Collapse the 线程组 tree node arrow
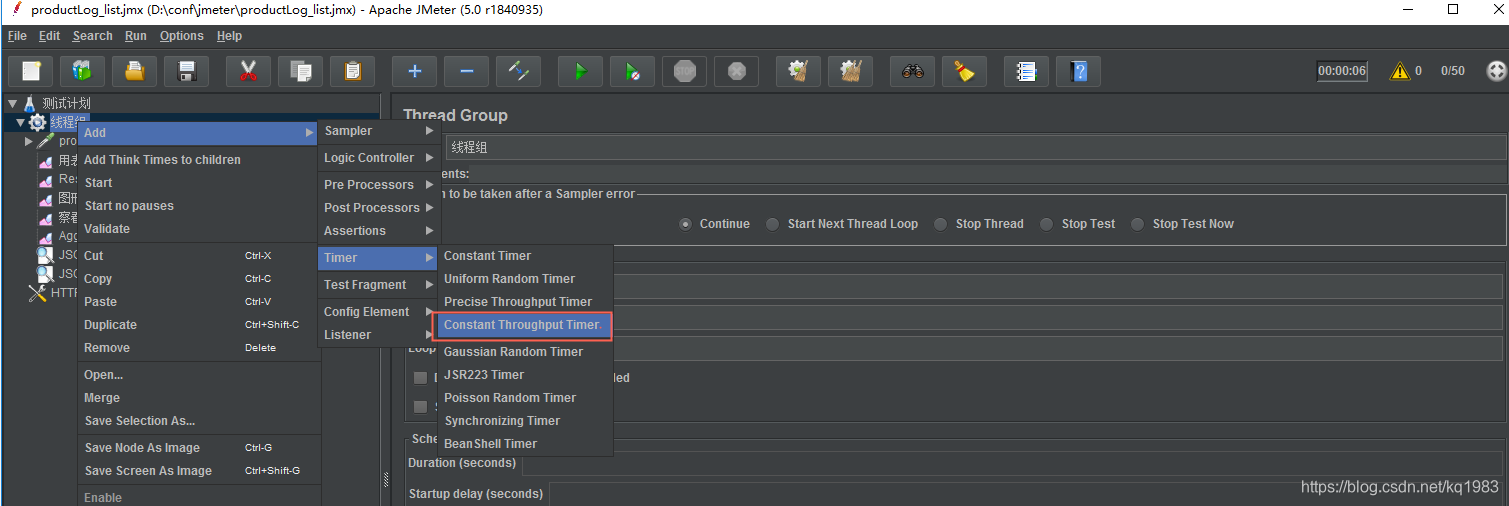This screenshot has height=506, width=1509. [x=20, y=122]
